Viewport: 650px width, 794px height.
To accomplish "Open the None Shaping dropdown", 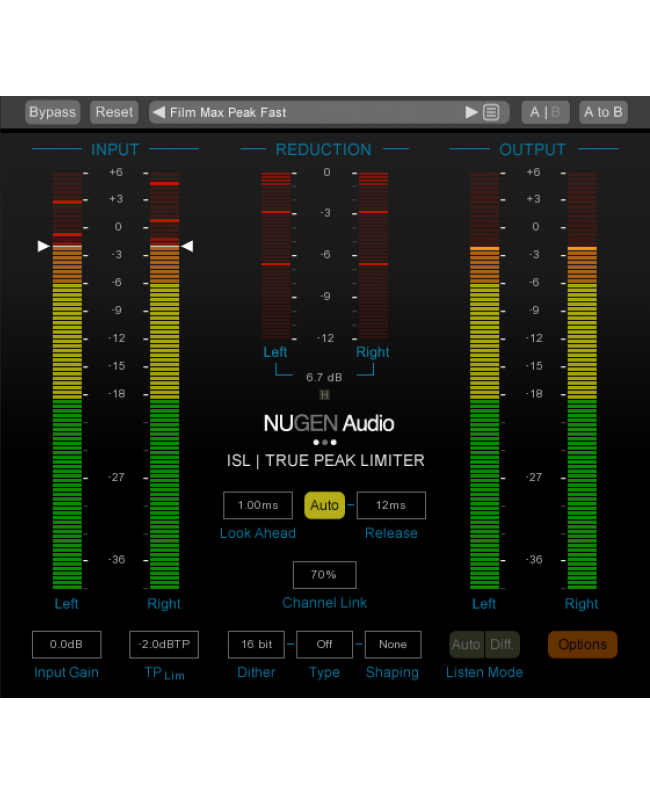I will [x=393, y=645].
